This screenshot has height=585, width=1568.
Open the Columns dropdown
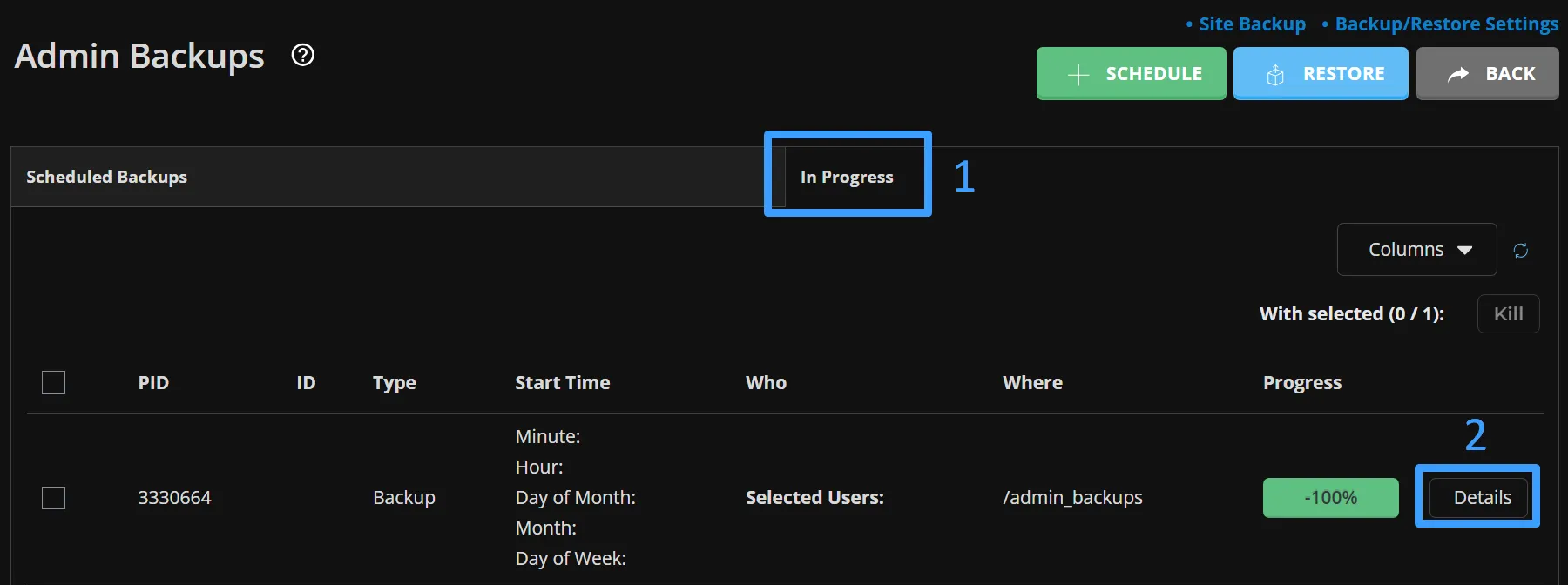[x=1416, y=250]
